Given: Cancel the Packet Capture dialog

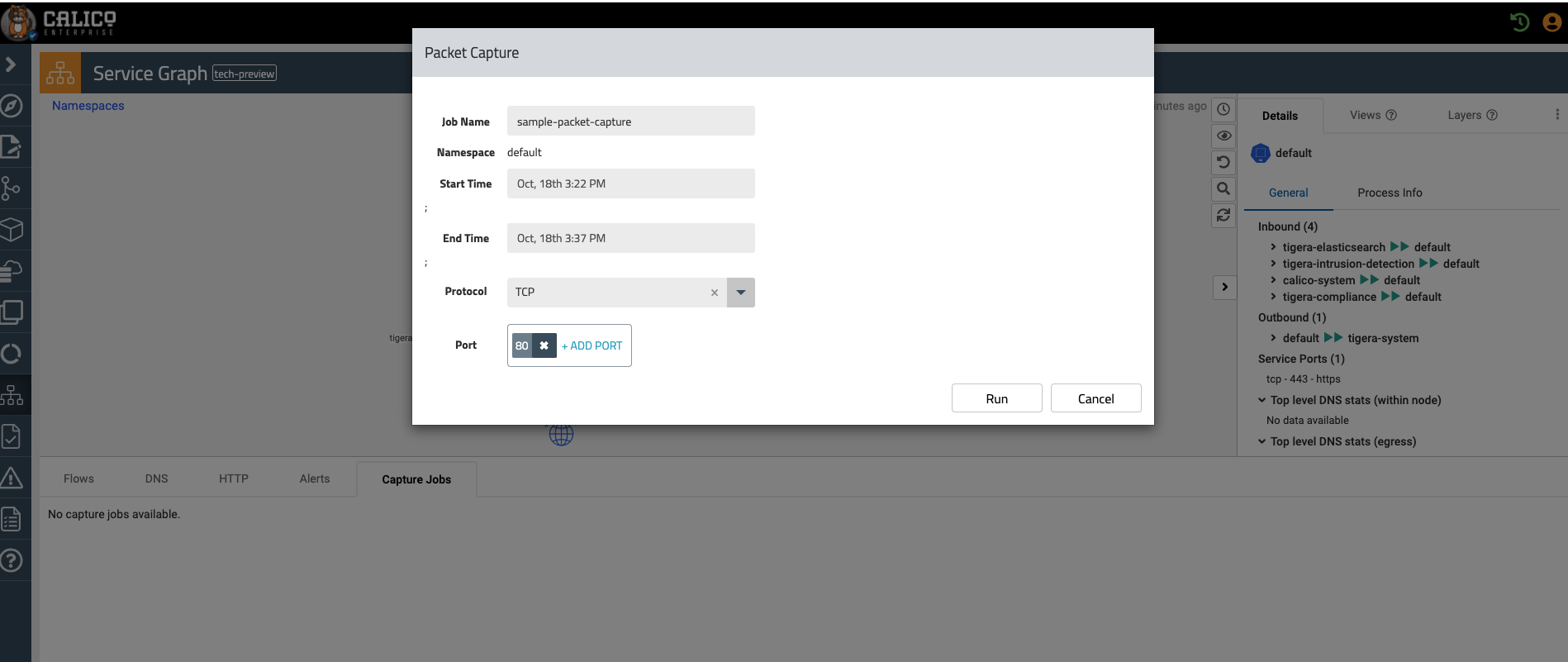Looking at the screenshot, I should coord(1095,398).
